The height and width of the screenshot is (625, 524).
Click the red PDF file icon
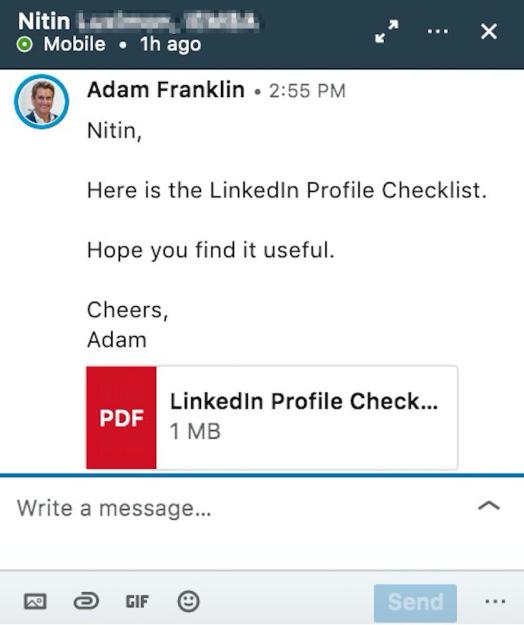[121, 417]
